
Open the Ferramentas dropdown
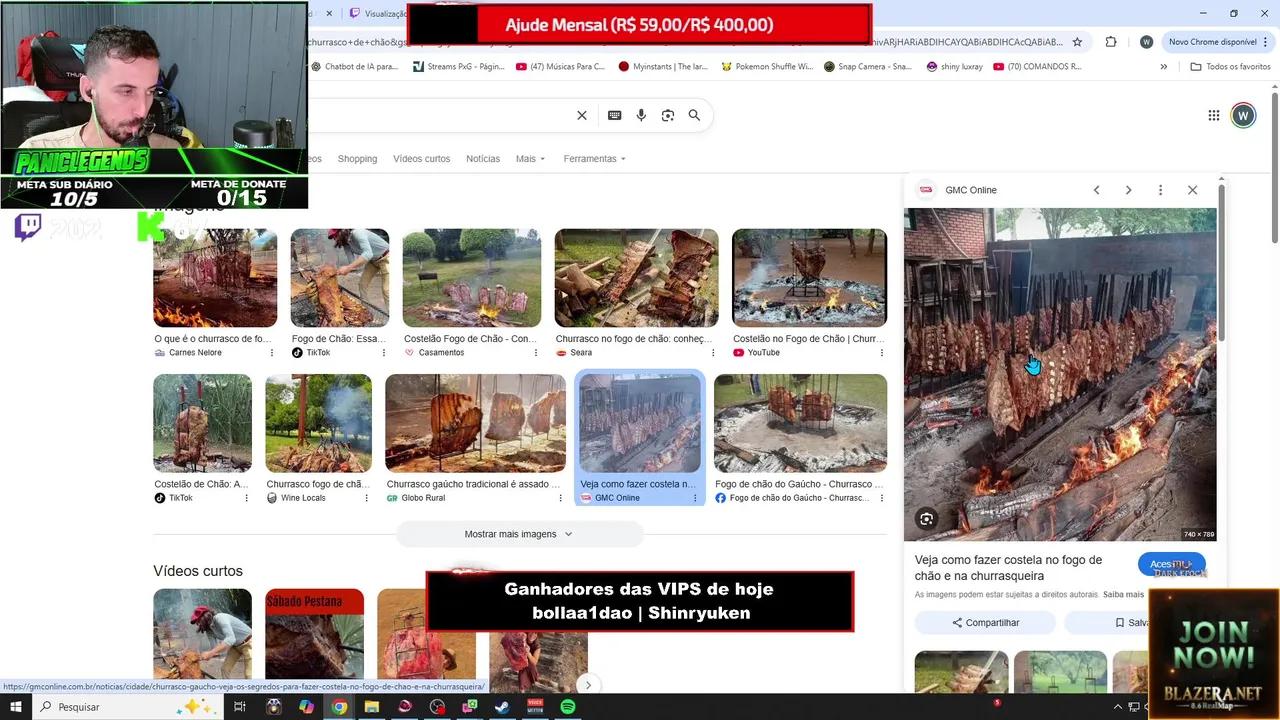[x=594, y=159]
